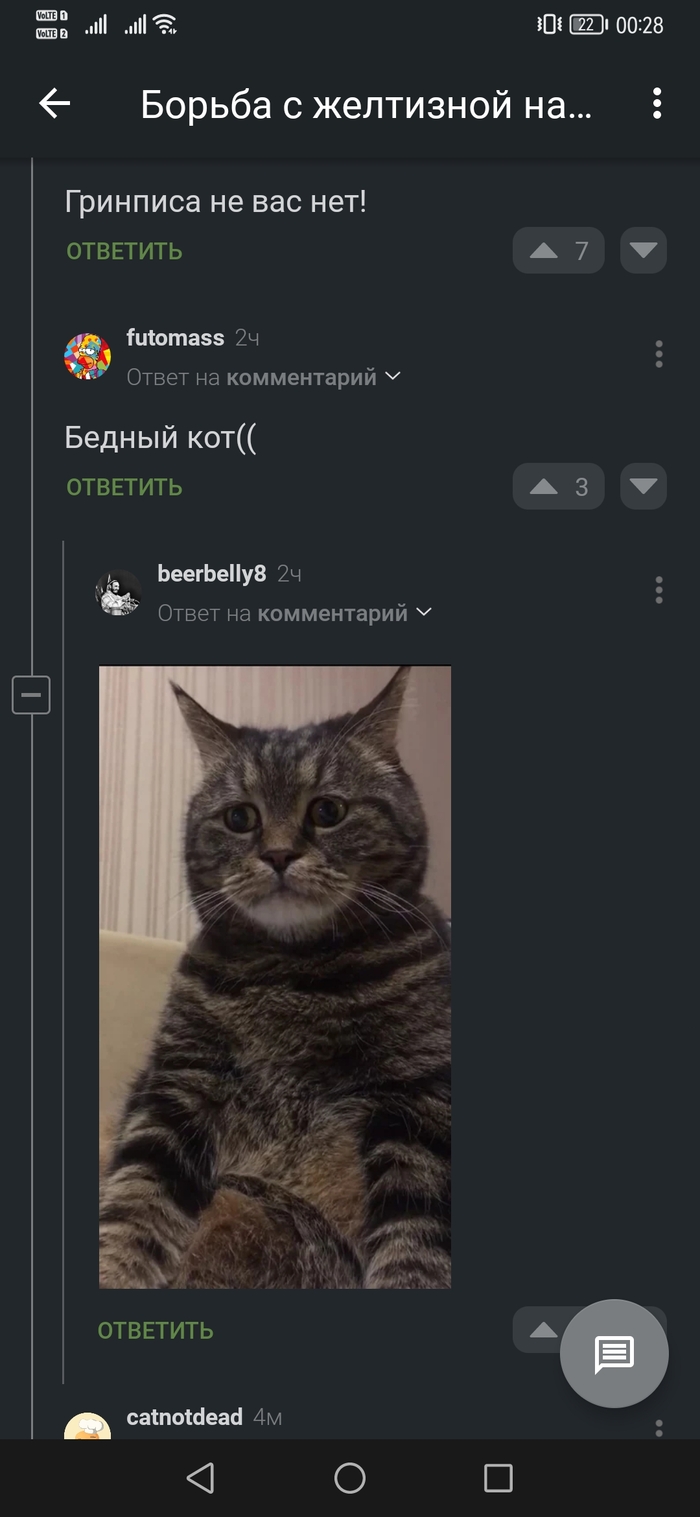Image resolution: width=700 pixels, height=1517 pixels.
Task: Tap the floating write-comment button
Action: pyautogui.click(x=614, y=1354)
